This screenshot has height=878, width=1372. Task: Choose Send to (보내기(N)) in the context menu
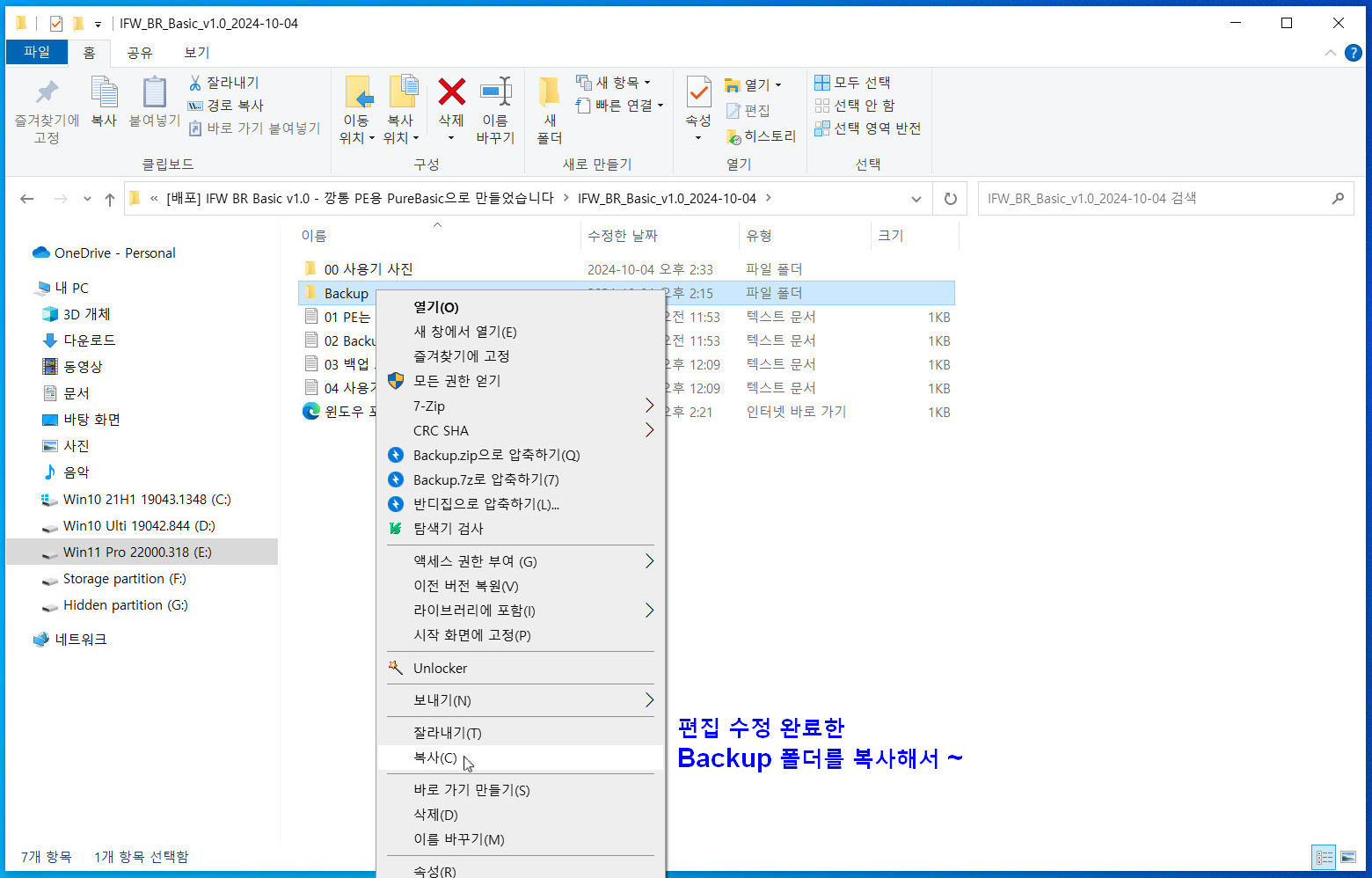[x=520, y=700]
